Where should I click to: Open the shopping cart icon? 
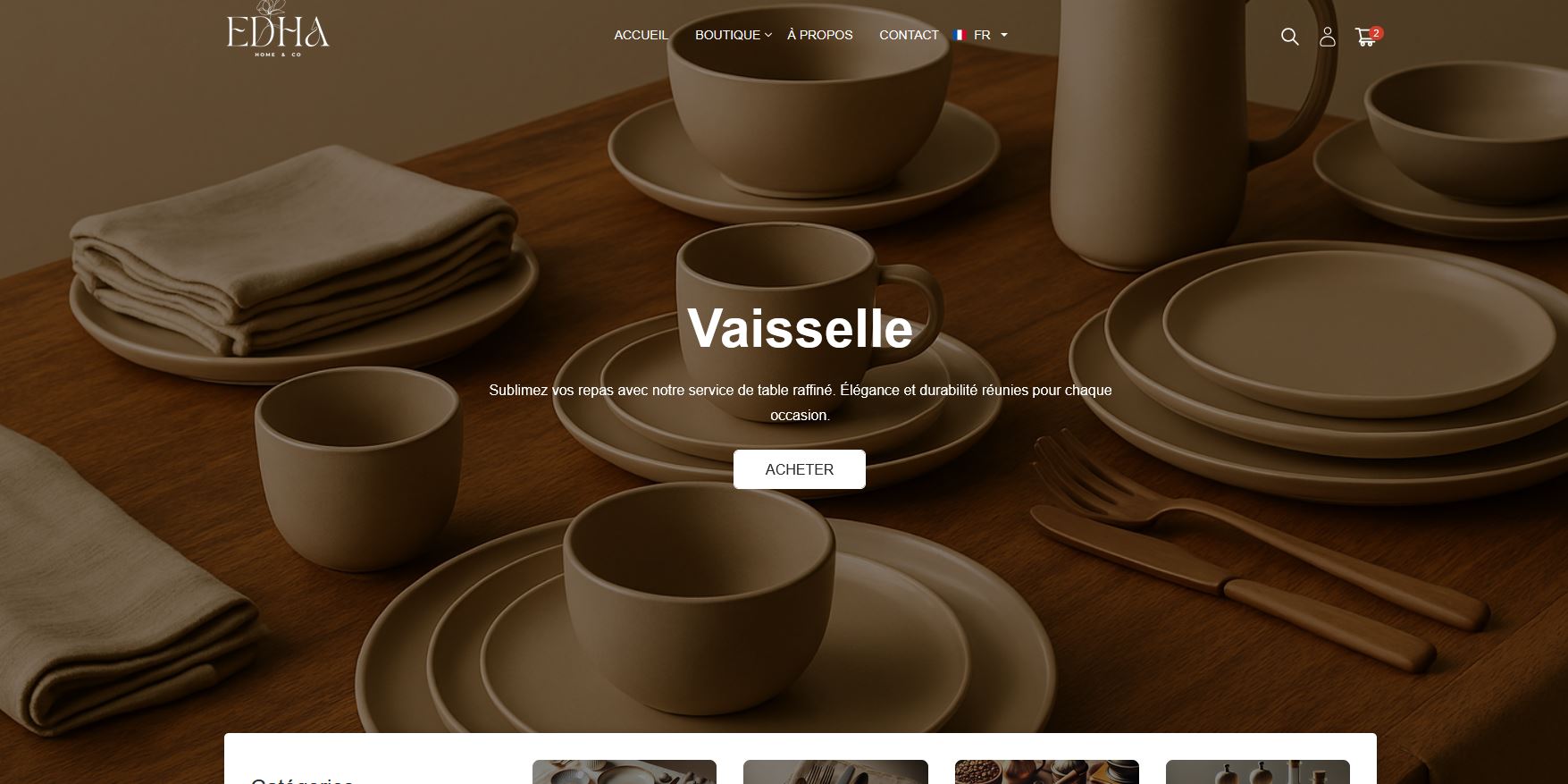tap(1364, 38)
